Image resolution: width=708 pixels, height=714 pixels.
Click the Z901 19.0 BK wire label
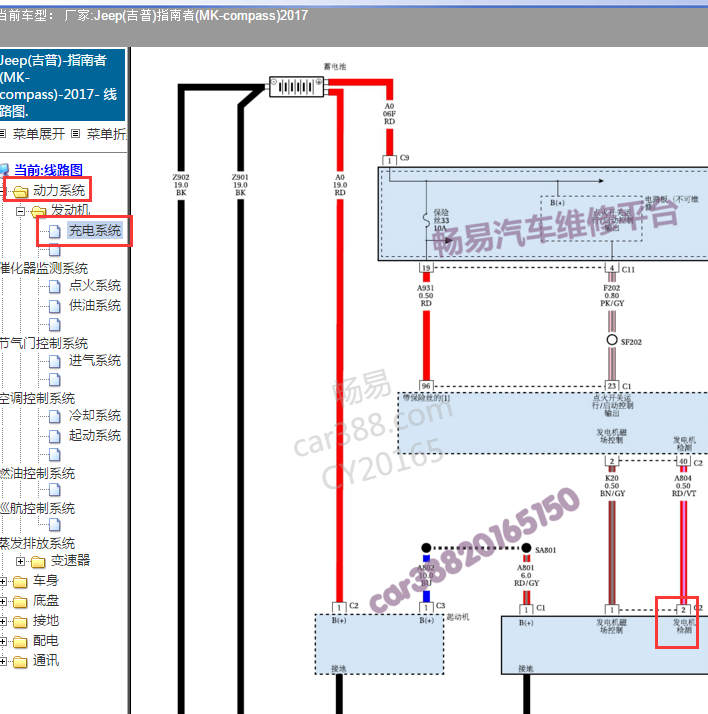coord(240,185)
